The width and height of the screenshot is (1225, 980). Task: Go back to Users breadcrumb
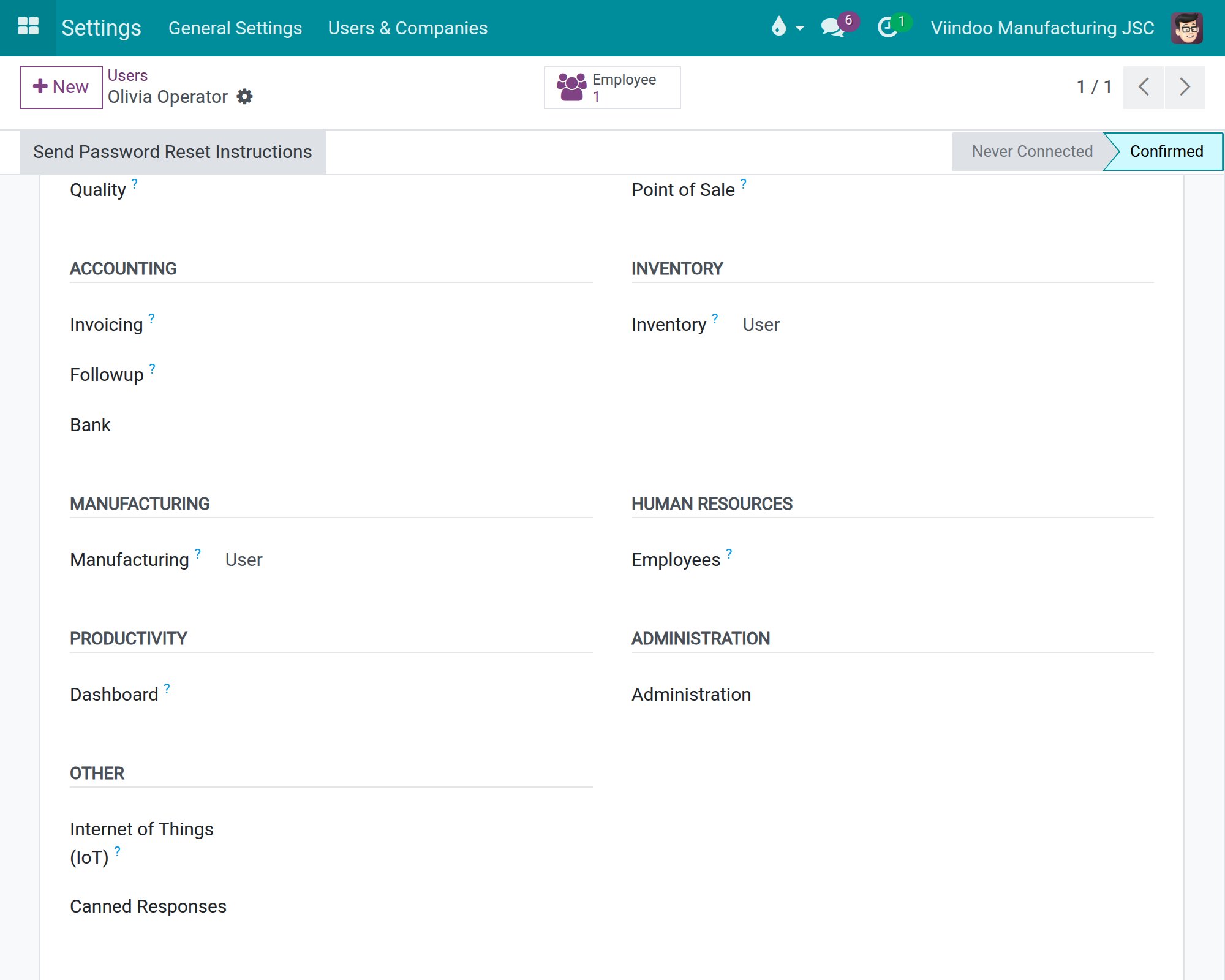click(x=127, y=75)
